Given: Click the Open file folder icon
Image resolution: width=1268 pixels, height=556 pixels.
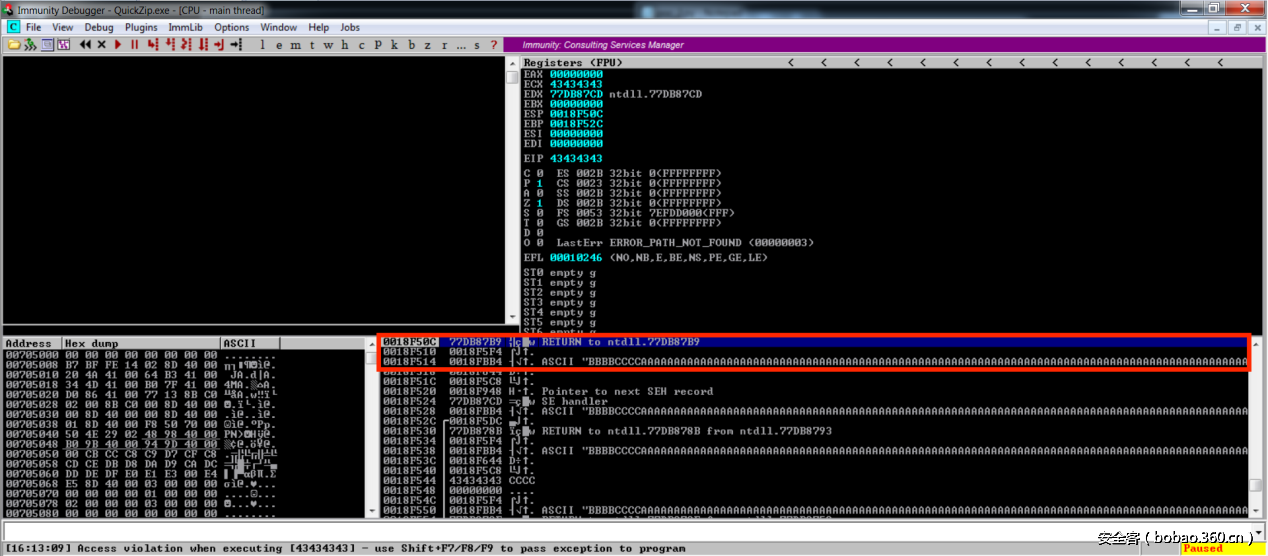Looking at the screenshot, I should tap(14, 45).
